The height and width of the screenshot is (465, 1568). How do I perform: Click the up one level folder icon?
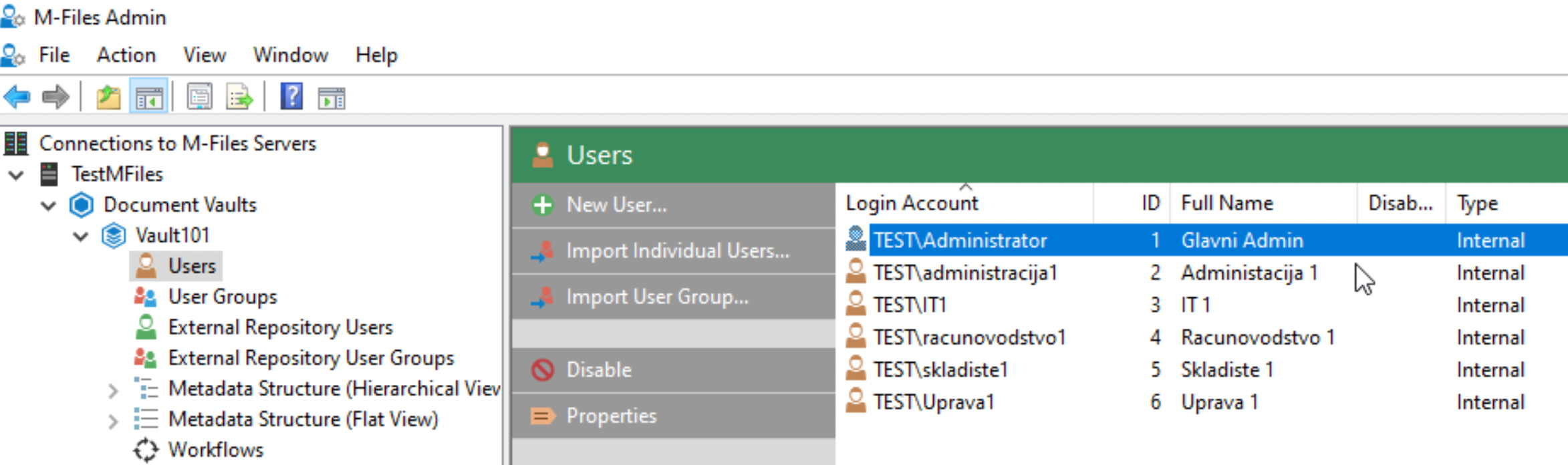[108, 98]
